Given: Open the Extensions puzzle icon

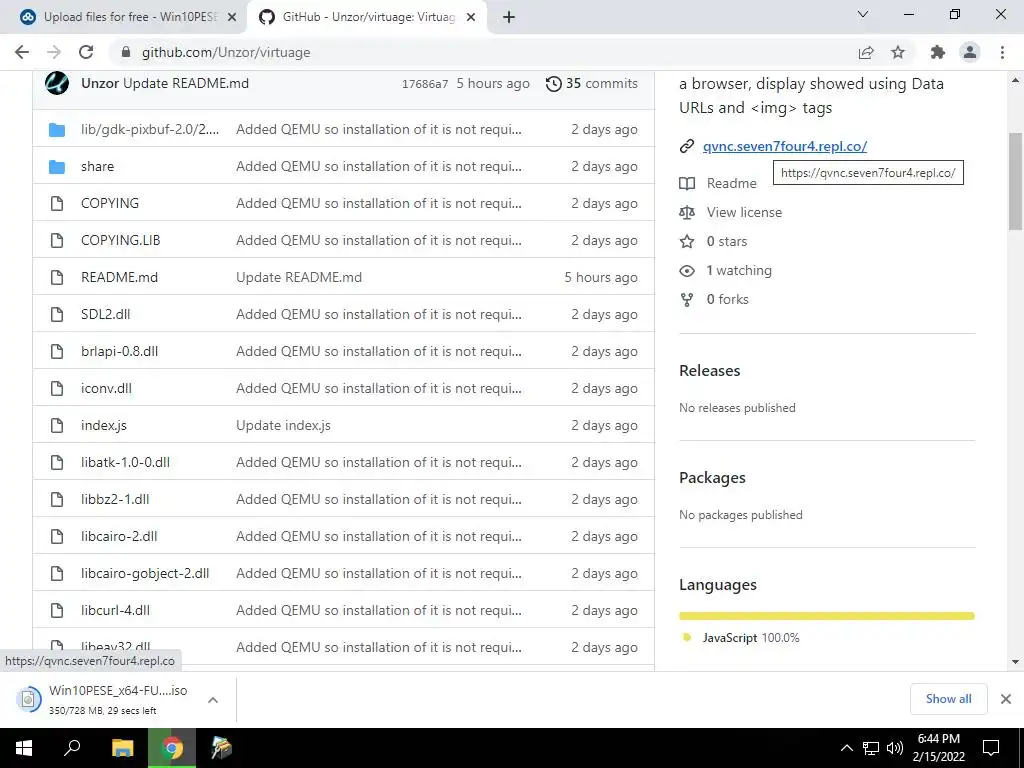Looking at the screenshot, I should pyautogui.click(x=938, y=52).
